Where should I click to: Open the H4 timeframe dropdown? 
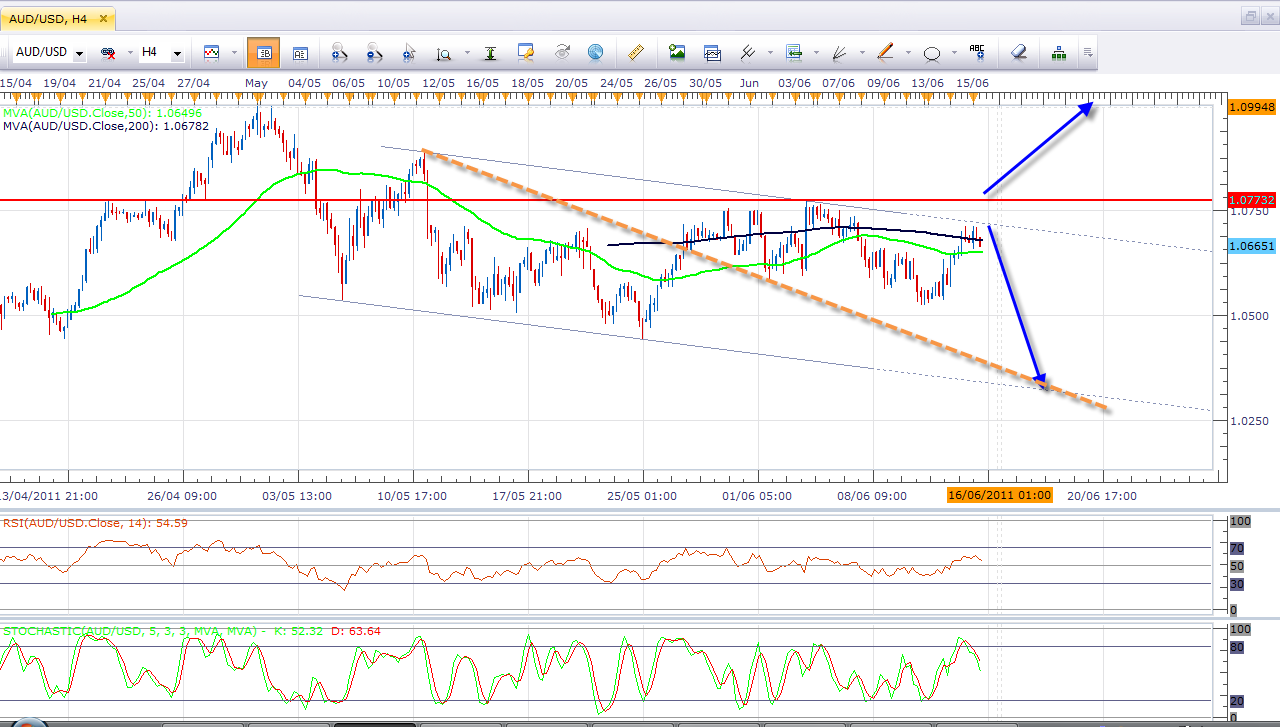[178, 52]
